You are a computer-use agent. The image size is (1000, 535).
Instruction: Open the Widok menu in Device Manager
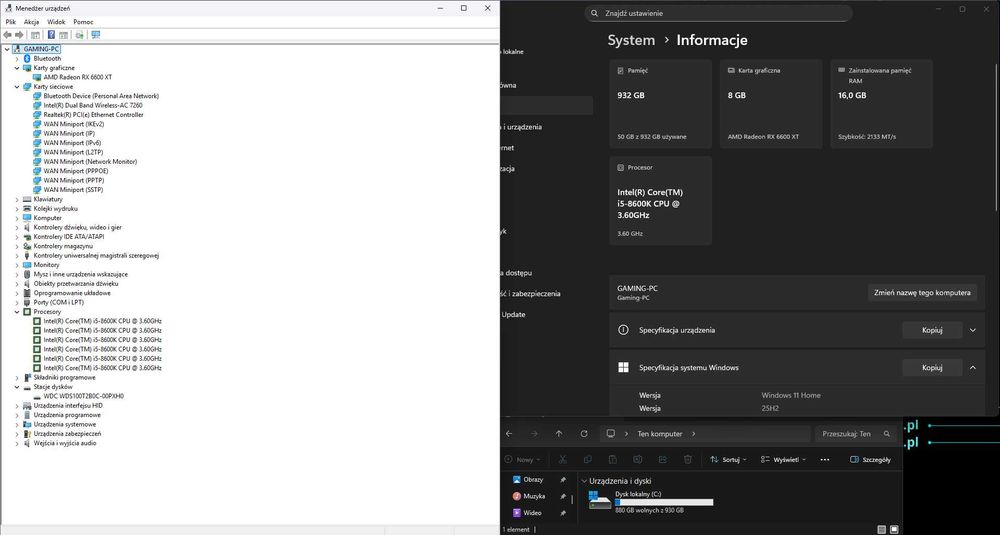click(x=56, y=22)
